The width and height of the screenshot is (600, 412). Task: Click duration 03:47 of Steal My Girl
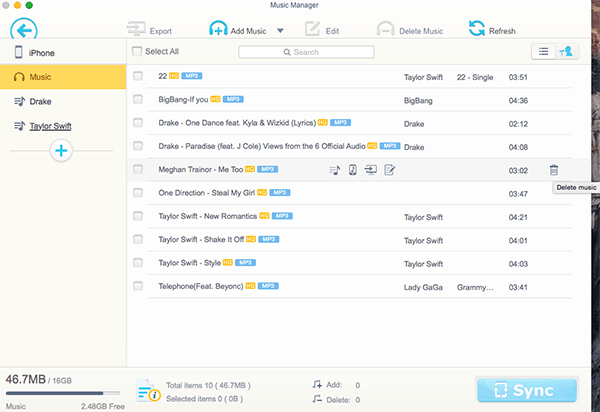click(518, 194)
